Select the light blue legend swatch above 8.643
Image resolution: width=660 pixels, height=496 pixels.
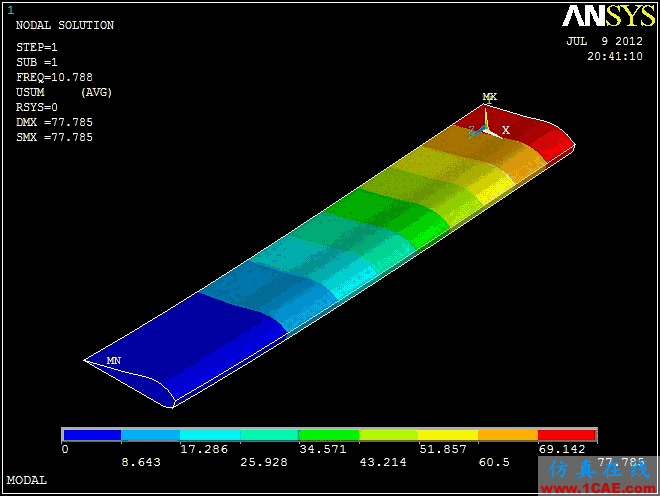(x=151, y=435)
